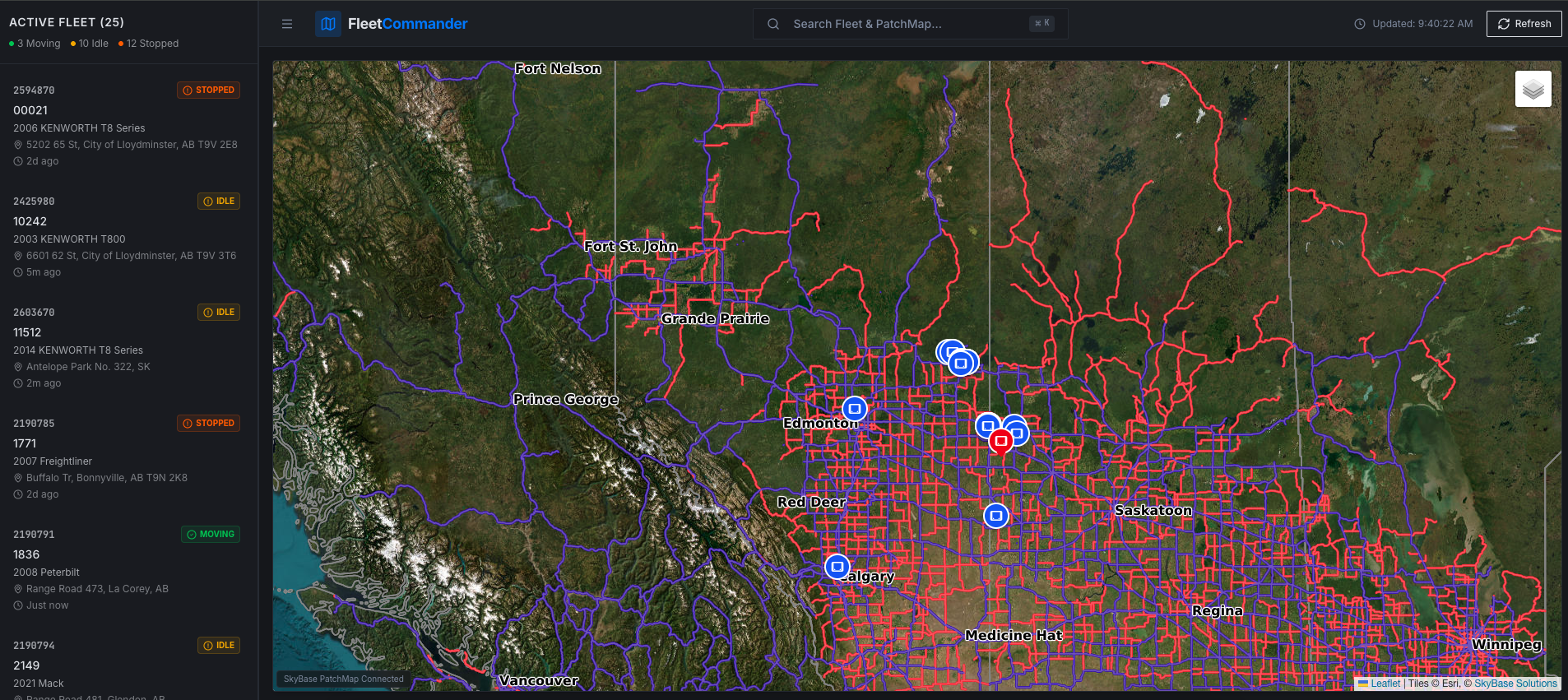Click the vehicle marker near Edmonton
This screenshot has height=700, width=1568.
point(855,408)
